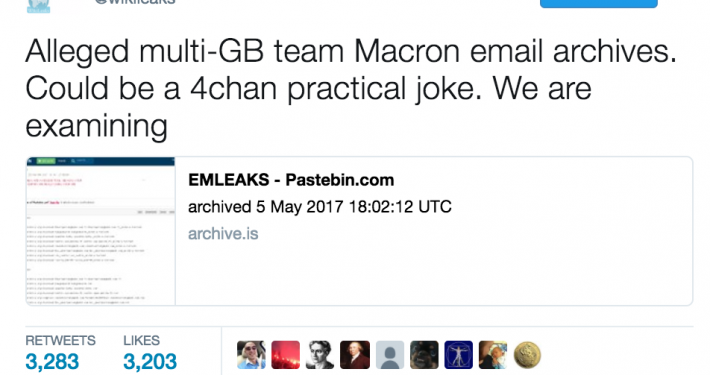Click the Alleged multi-GB Macron tweet text
710x375 pixels.
point(351,88)
